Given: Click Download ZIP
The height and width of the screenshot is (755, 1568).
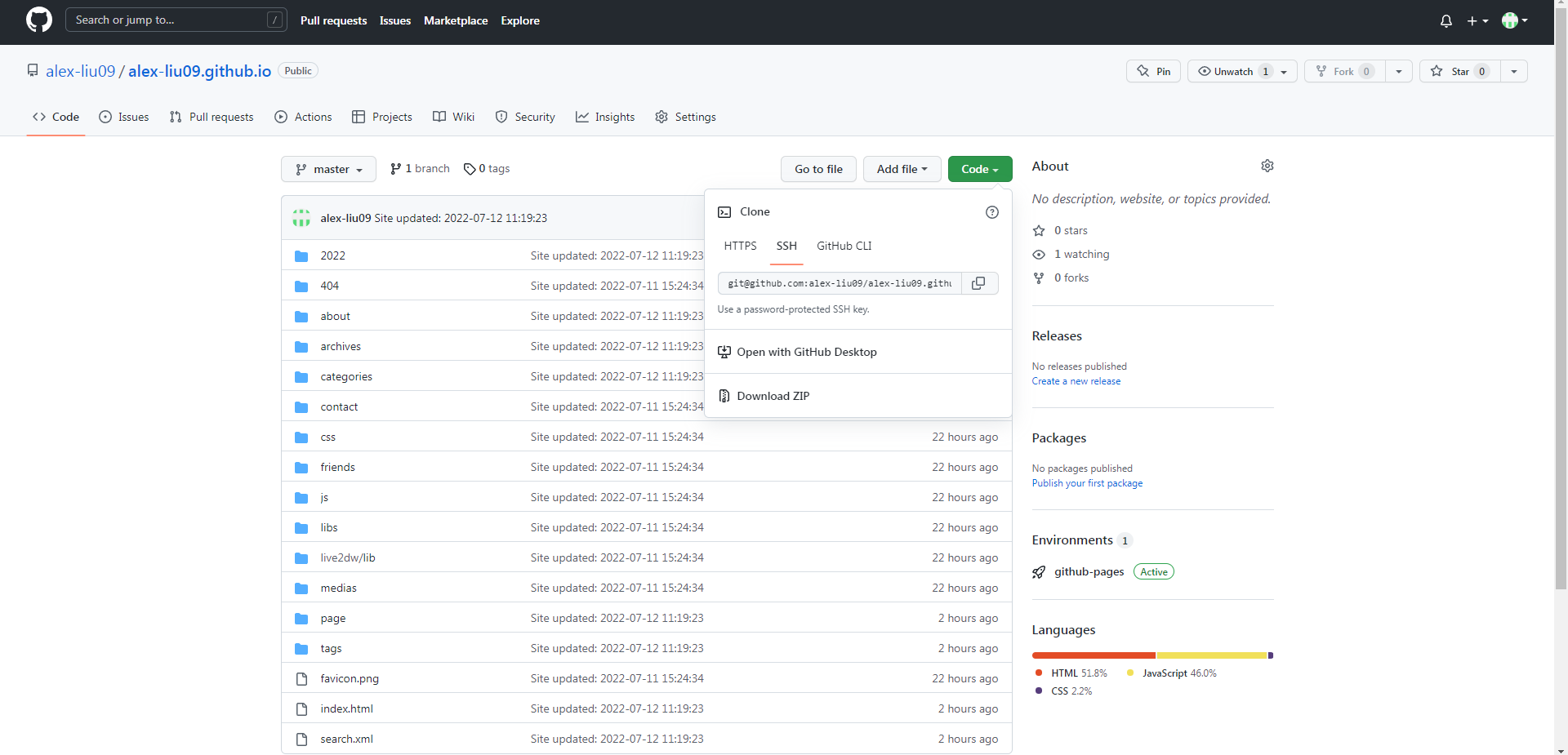Looking at the screenshot, I should (x=773, y=396).
